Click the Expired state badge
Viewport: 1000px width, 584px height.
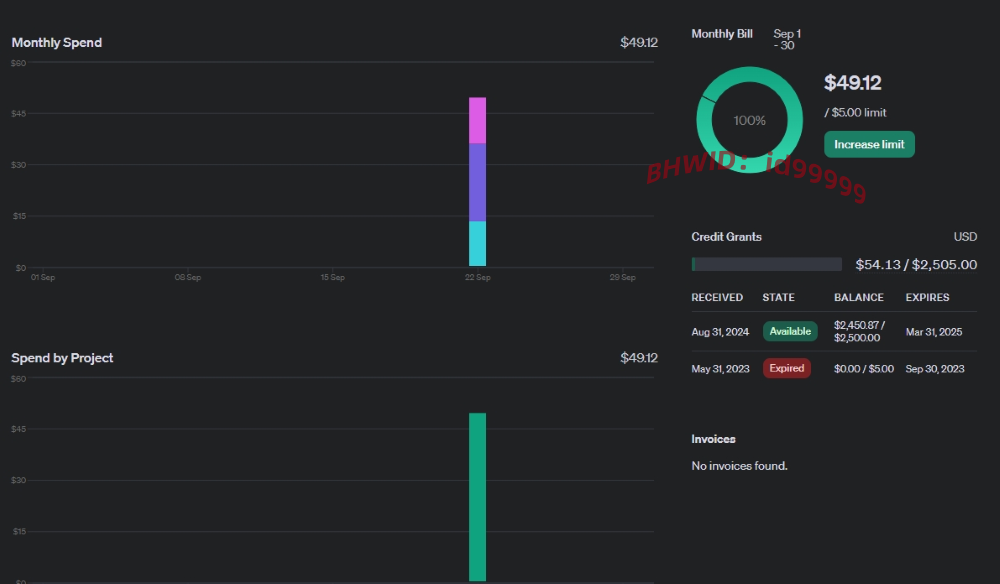coord(786,368)
